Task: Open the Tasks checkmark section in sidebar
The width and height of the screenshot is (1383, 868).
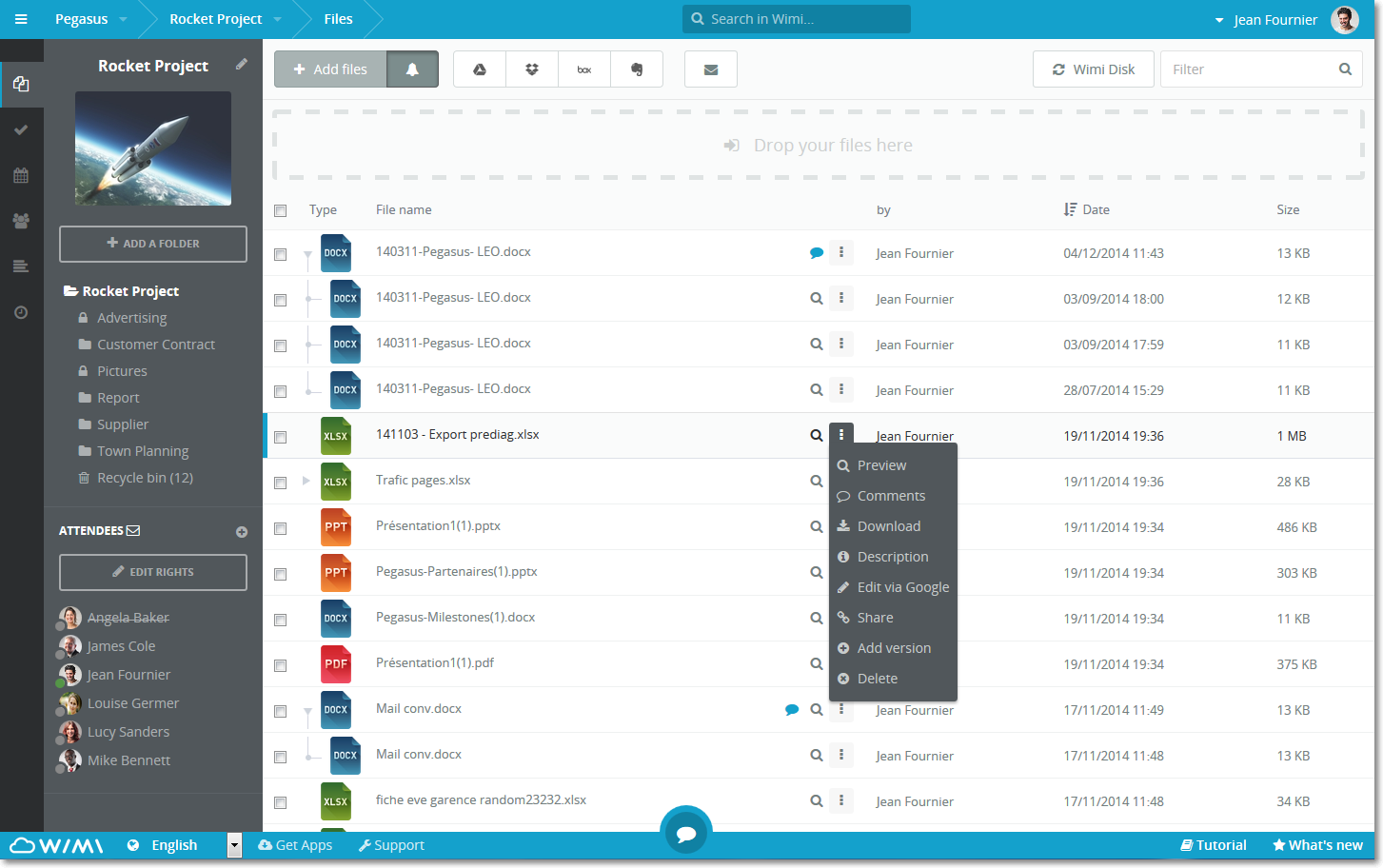Action: 21,129
